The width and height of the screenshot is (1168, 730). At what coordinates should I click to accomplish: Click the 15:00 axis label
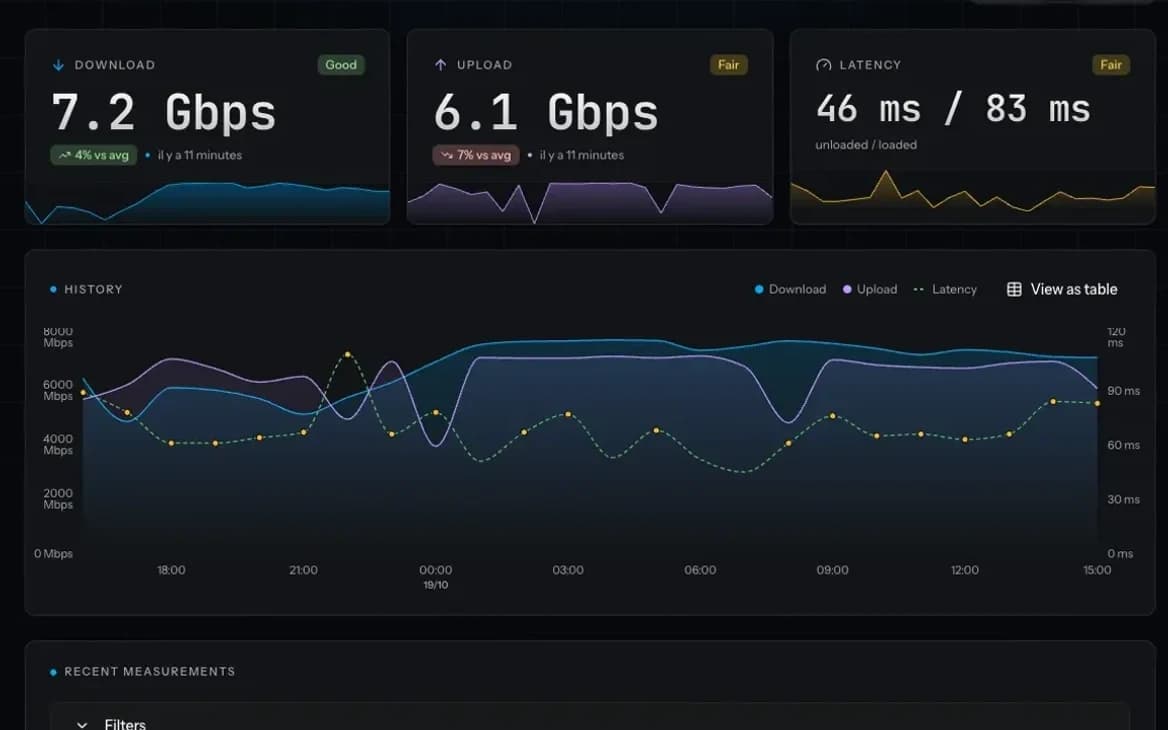[x=1096, y=570]
